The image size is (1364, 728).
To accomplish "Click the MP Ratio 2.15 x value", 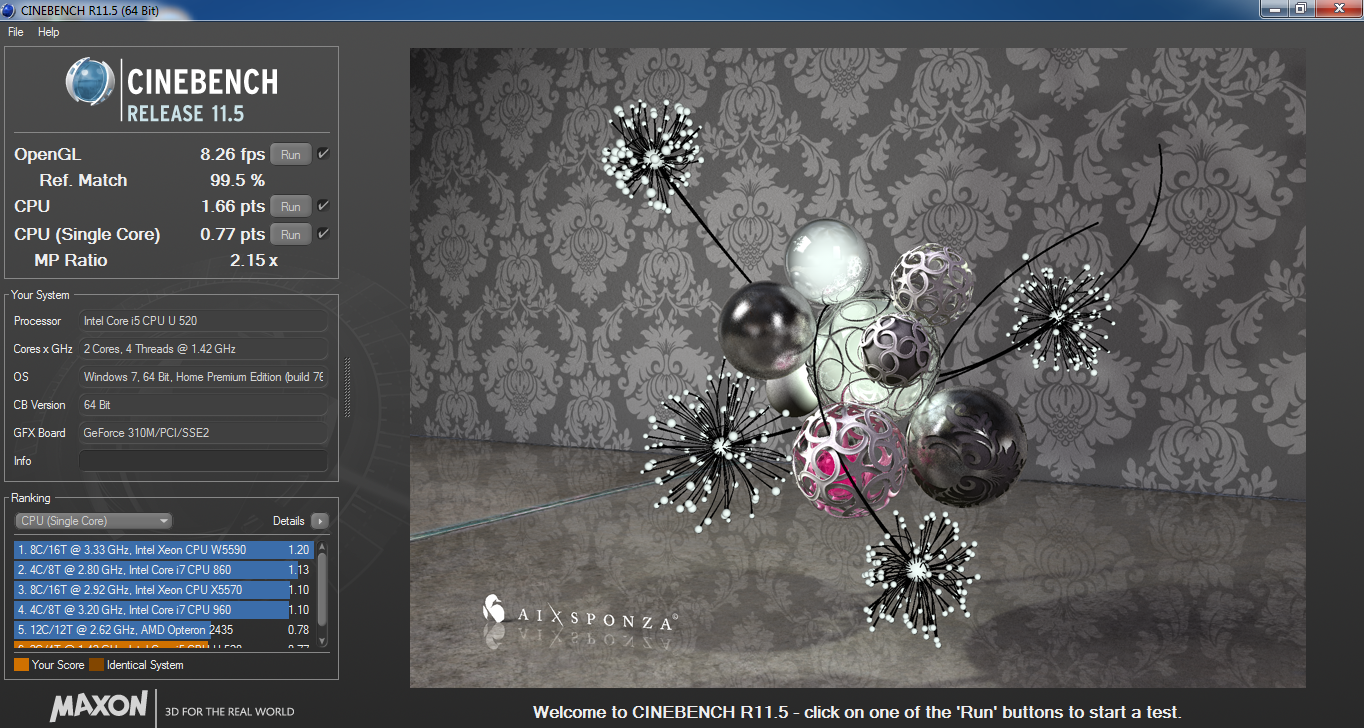I will 253,261.
